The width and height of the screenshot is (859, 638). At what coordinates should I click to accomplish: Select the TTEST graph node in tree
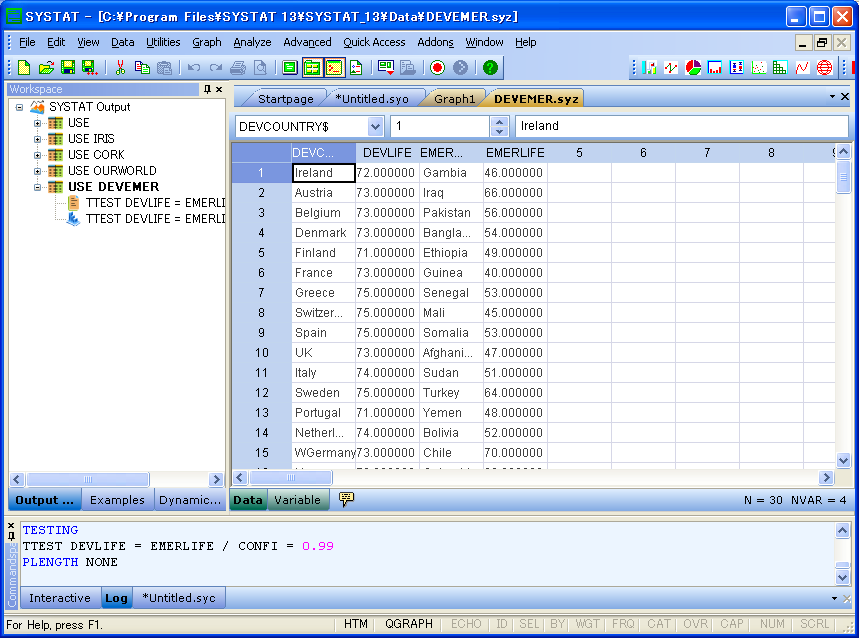coord(148,219)
